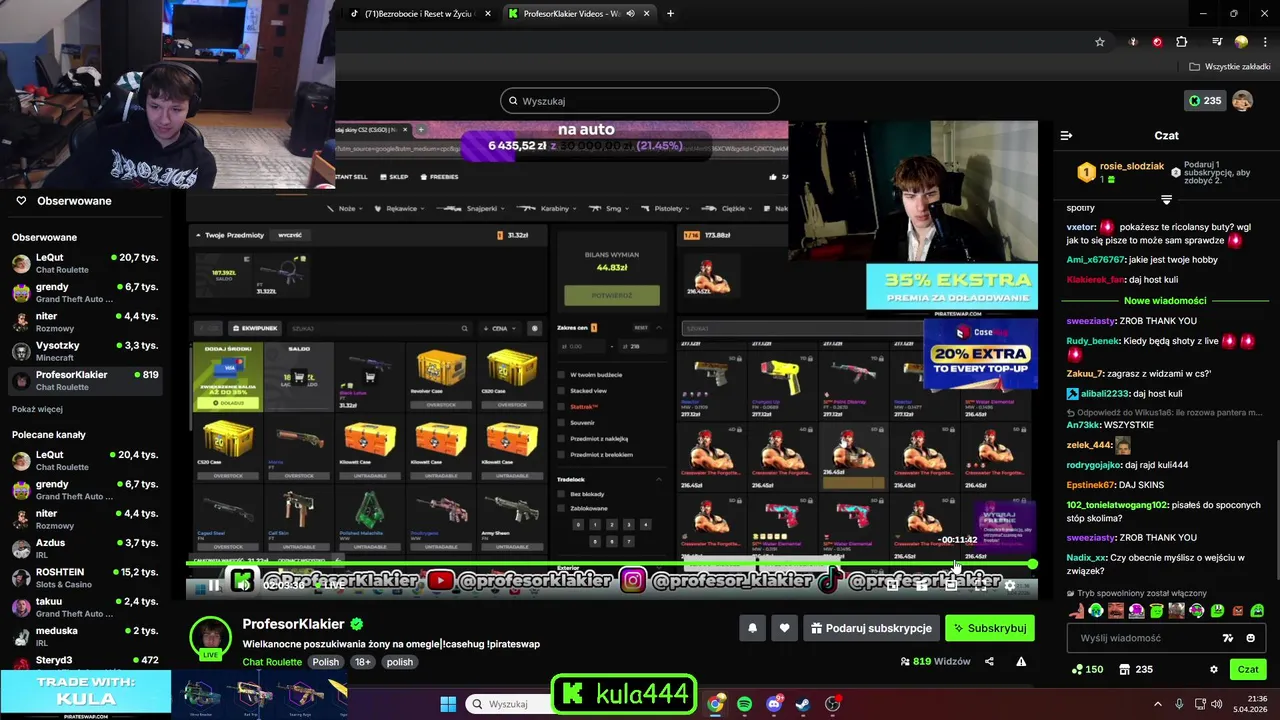
Task: Bookmark this page with the star icon
Action: 1100,42
